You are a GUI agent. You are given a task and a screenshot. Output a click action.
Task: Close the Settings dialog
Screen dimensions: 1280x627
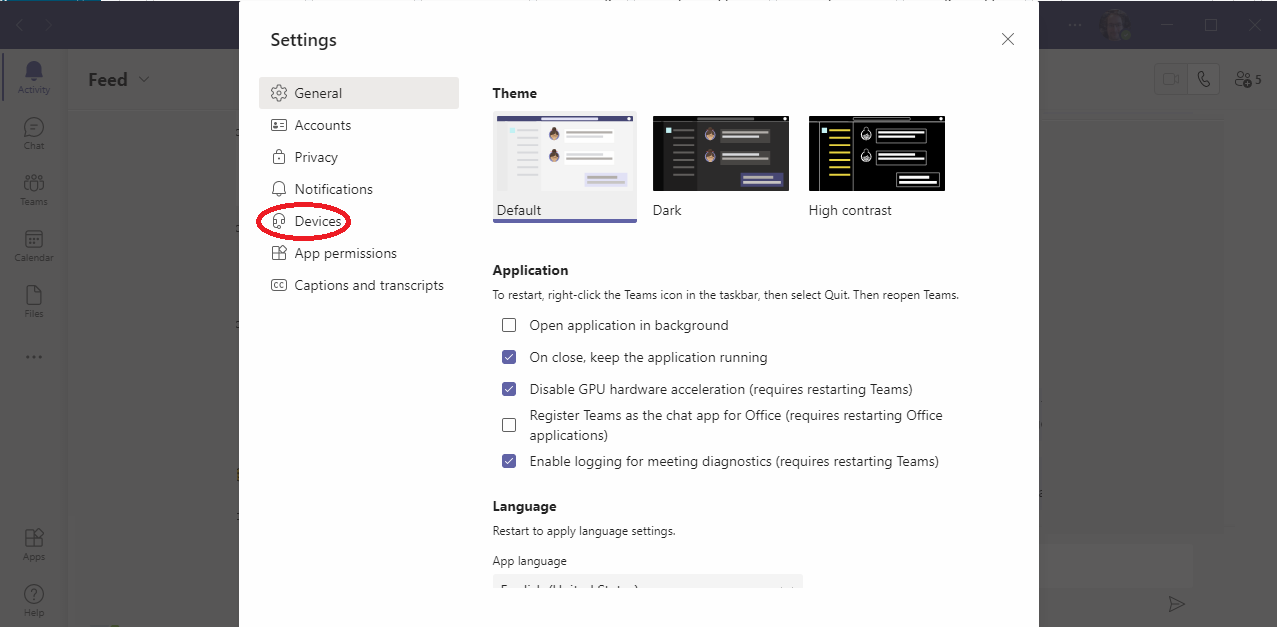1008,39
